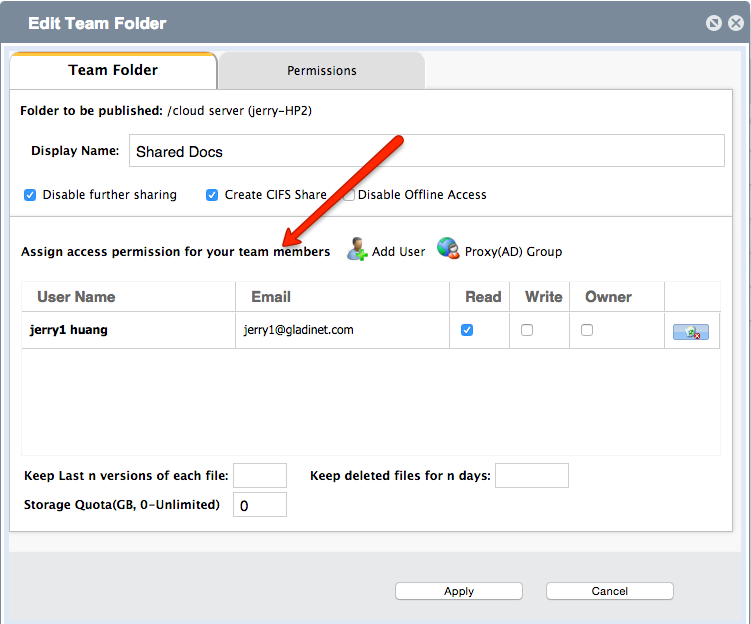This screenshot has height=624, width=751.
Task: Uncheck Read permission for jerry1 huang
Action: tap(467, 330)
